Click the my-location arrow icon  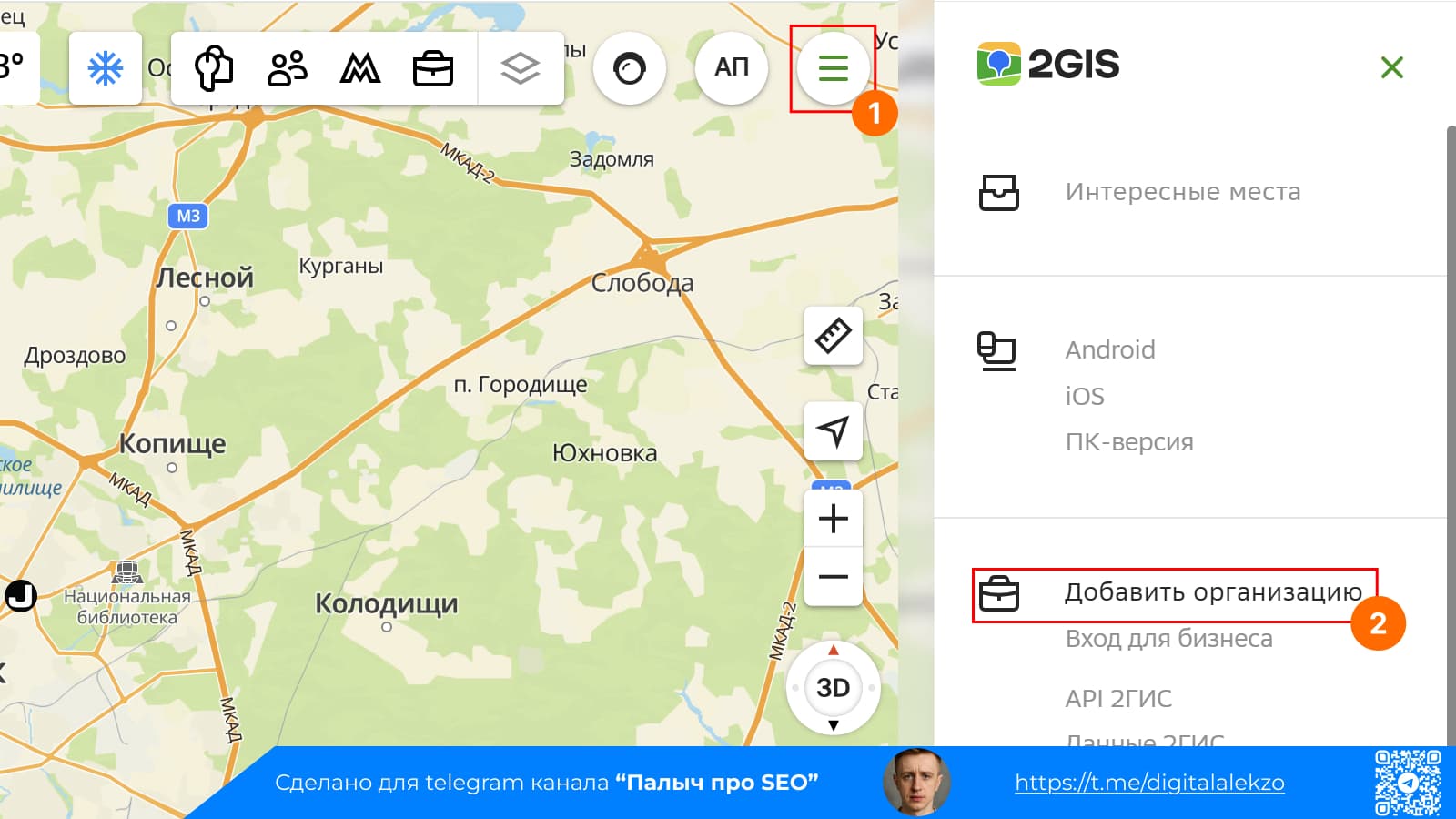click(832, 430)
